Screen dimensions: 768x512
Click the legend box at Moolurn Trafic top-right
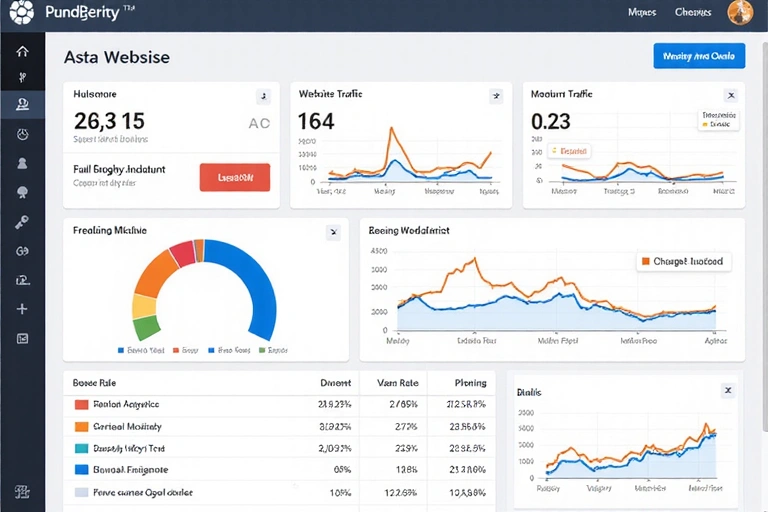719,120
